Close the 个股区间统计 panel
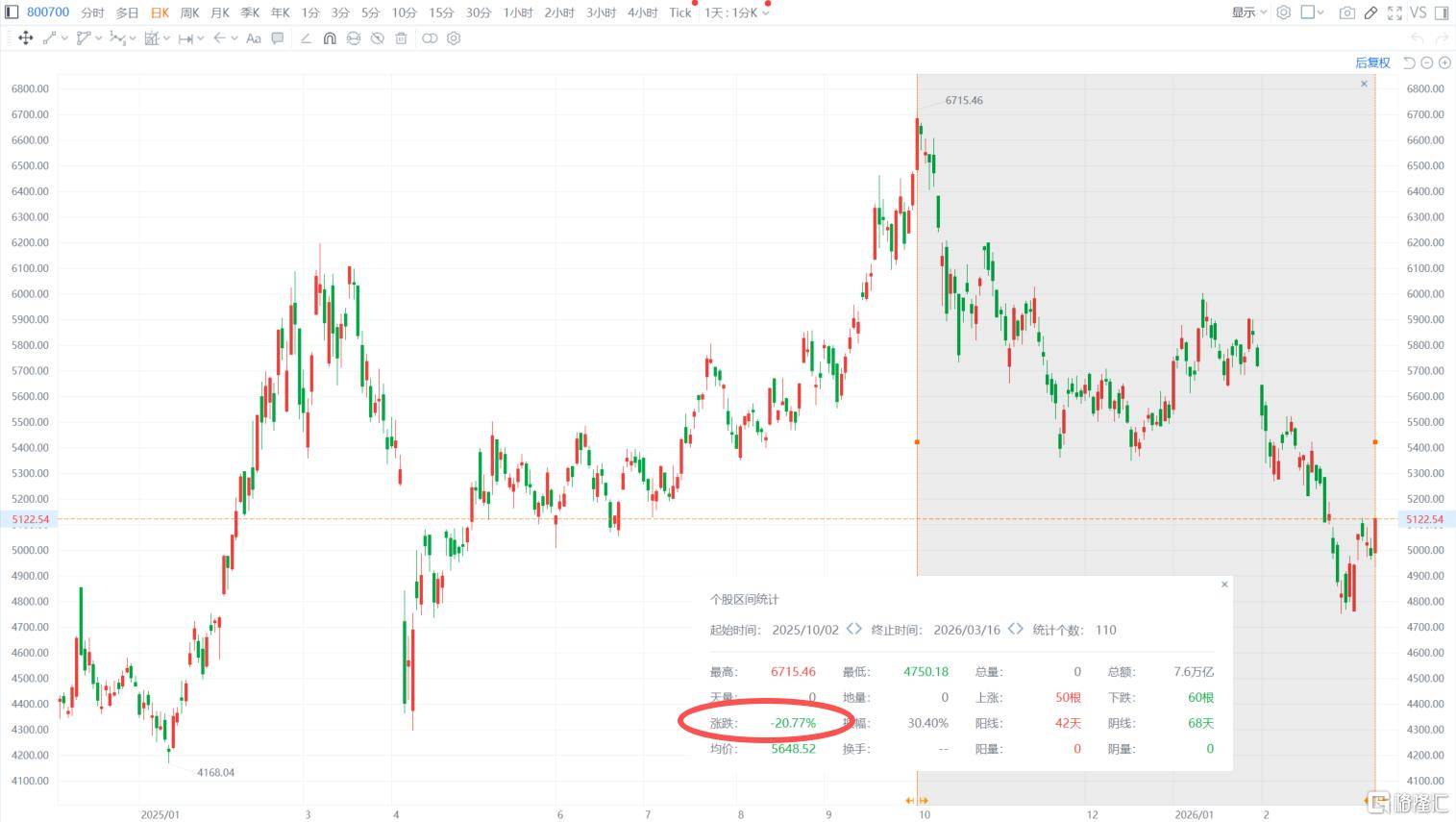This screenshot has height=822, width=1456. (1224, 585)
